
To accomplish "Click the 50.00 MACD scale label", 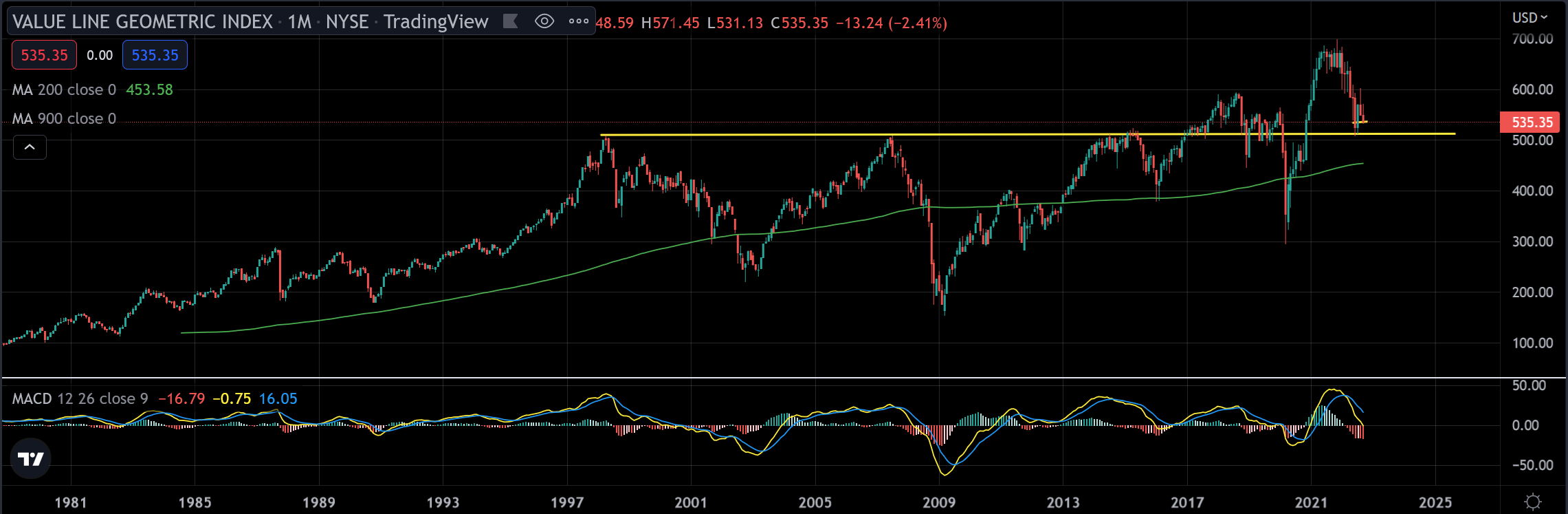I will point(1530,385).
